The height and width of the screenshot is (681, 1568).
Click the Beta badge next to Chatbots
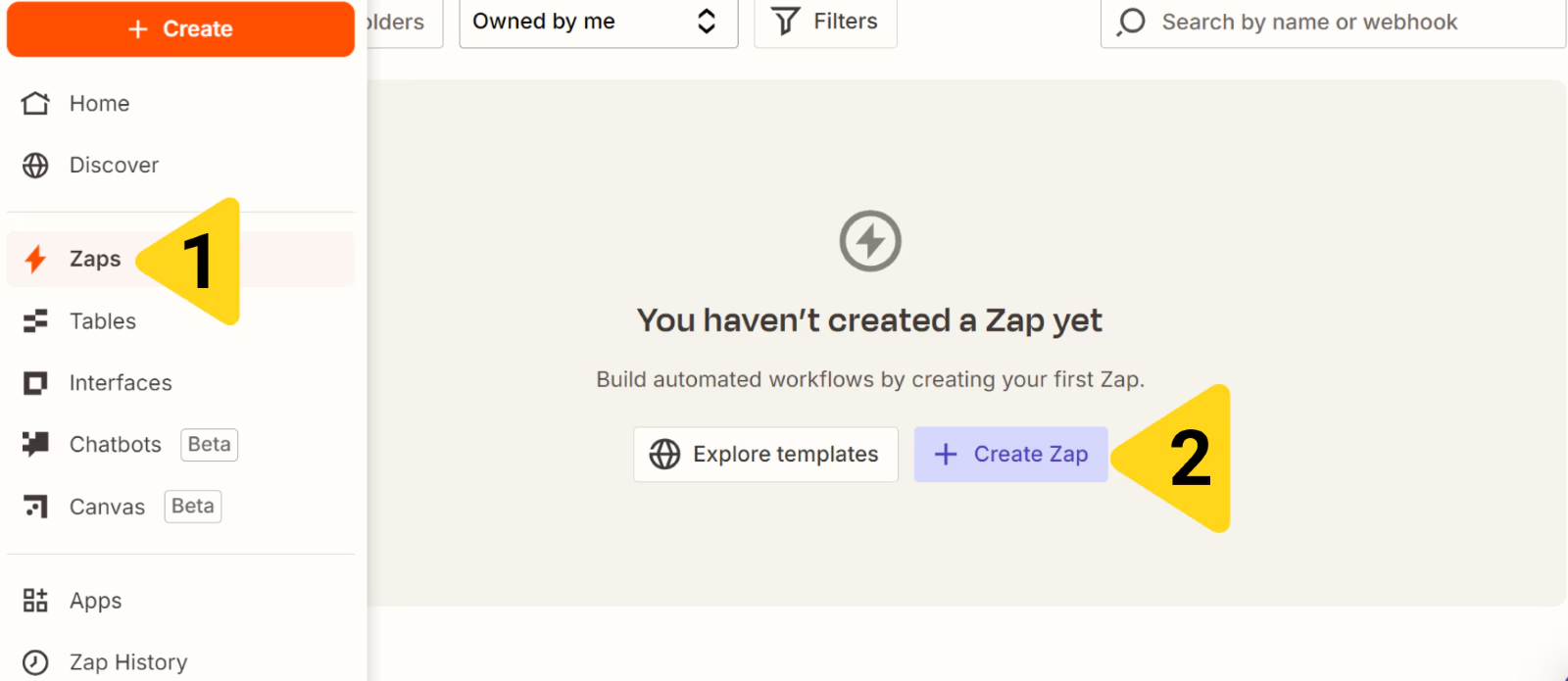tap(209, 444)
